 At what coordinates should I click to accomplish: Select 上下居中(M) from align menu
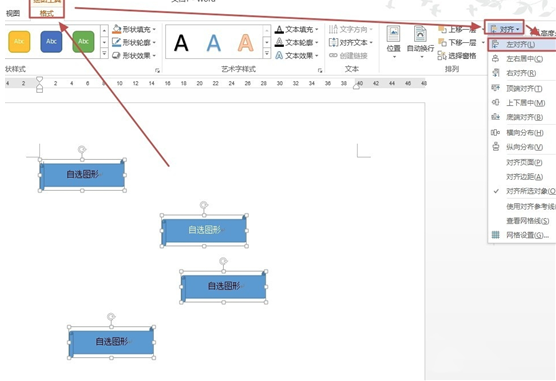pyautogui.click(x=522, y=103)
